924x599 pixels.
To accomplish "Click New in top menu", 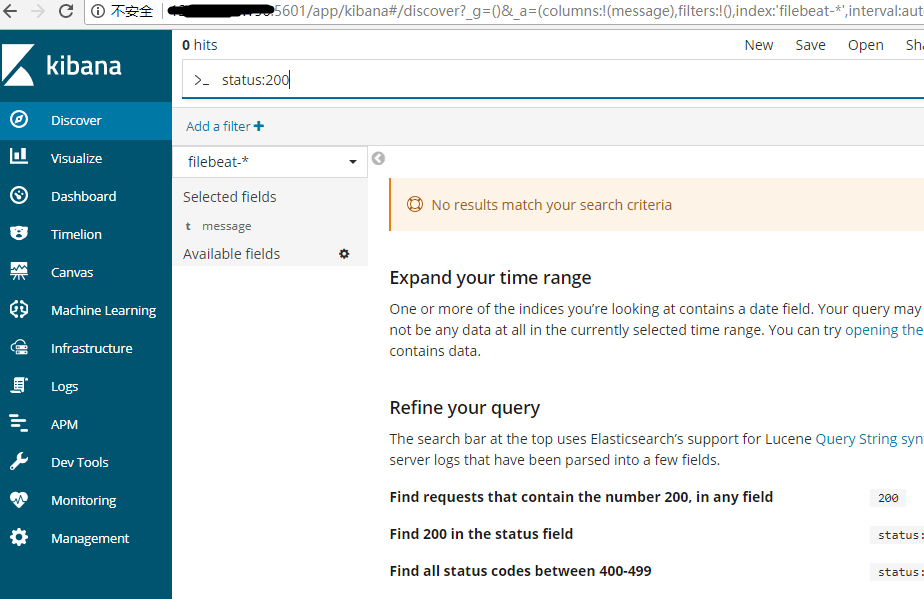I will [758, 45].
